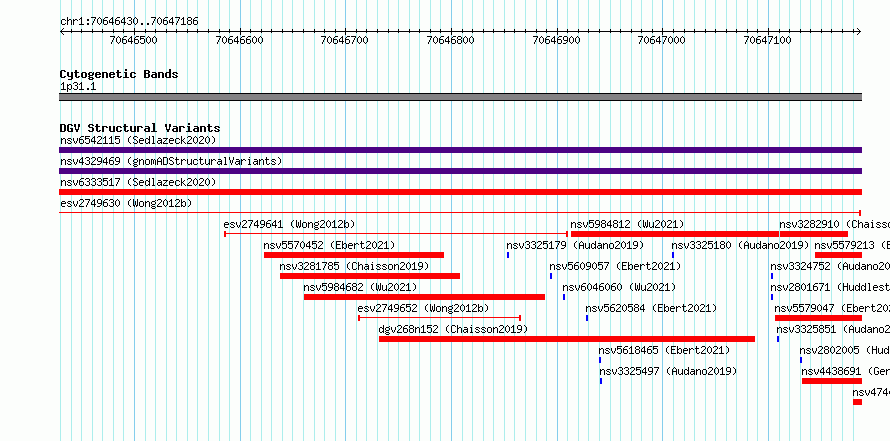890x441 pixels.
Task: Open the nsv5570452 (Ebert2021) label
Action: [329, 245]
